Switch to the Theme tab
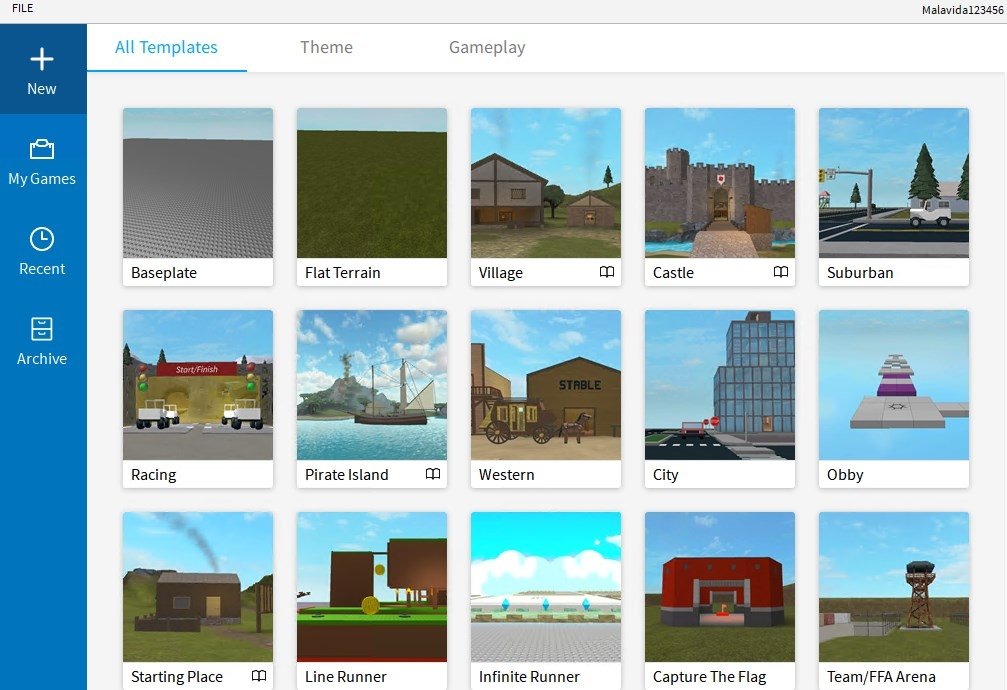The width and height of the screenshot is (1007, 690). 326,47
